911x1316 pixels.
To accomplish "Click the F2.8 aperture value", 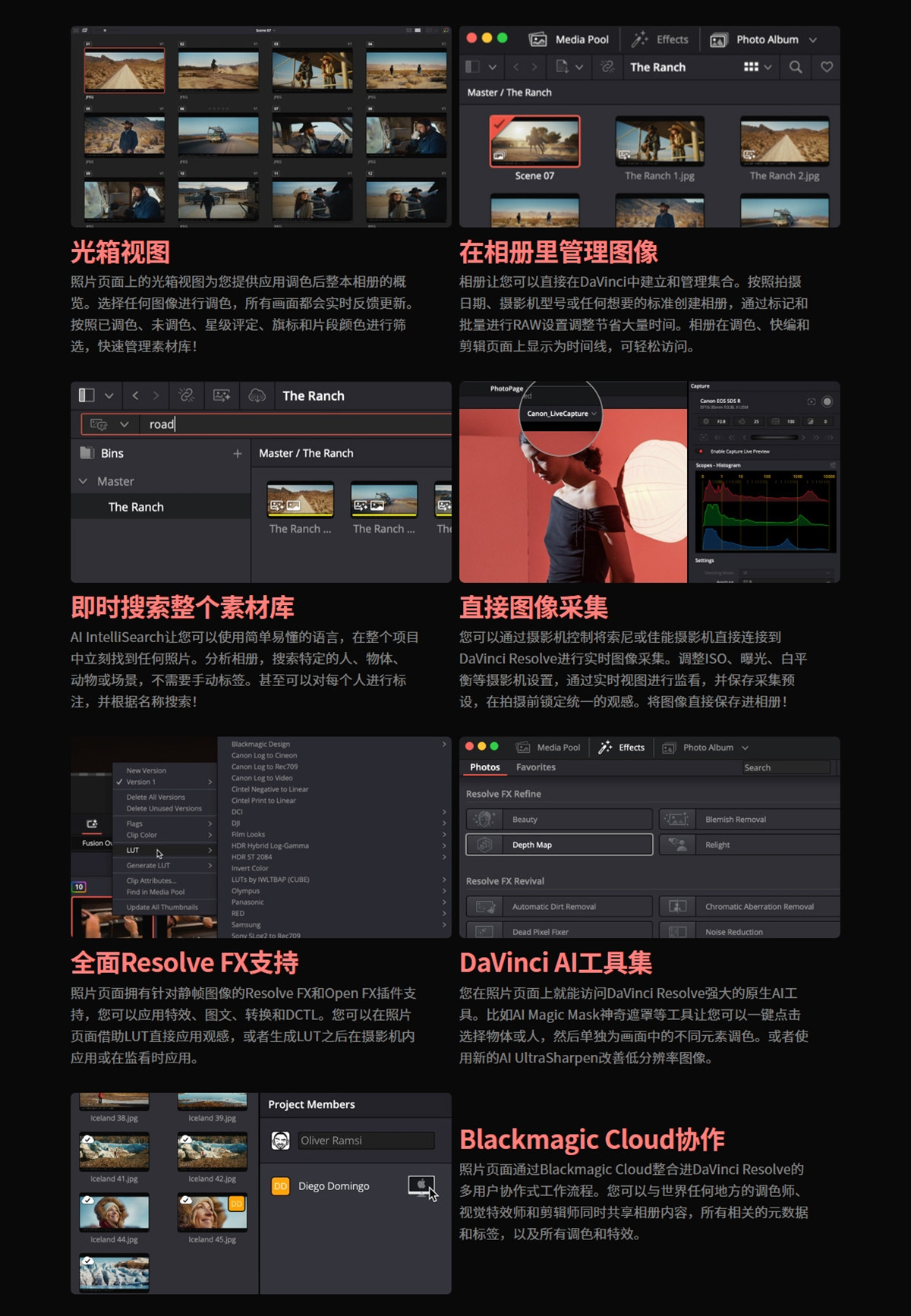I will click(721, 421).
